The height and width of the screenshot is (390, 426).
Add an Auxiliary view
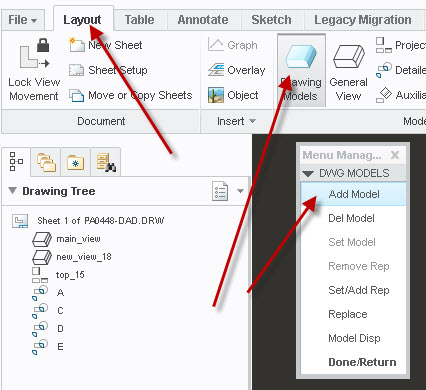(x=400, y=95)
